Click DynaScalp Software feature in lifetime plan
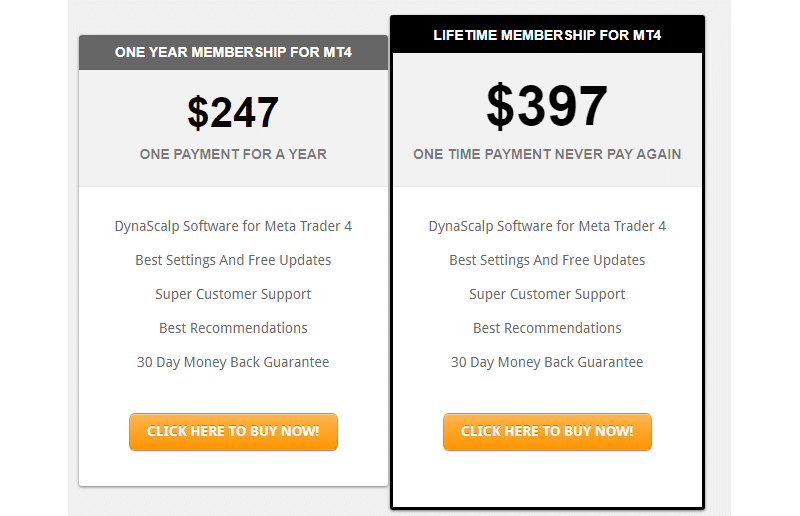This screenshot has width=800, height=516. [x=547, y=226]
